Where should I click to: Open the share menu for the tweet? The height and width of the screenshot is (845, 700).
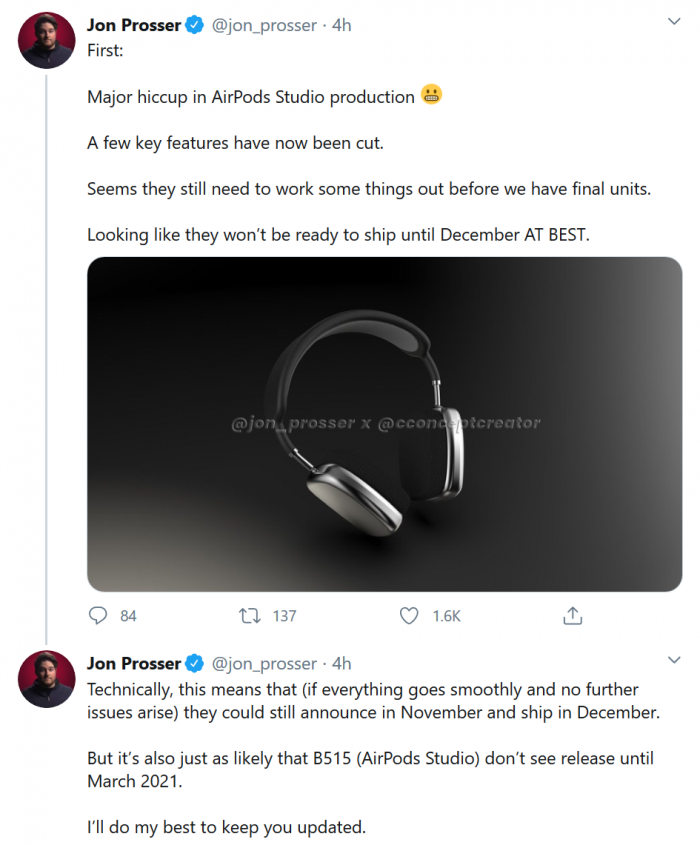coord(572,617)
